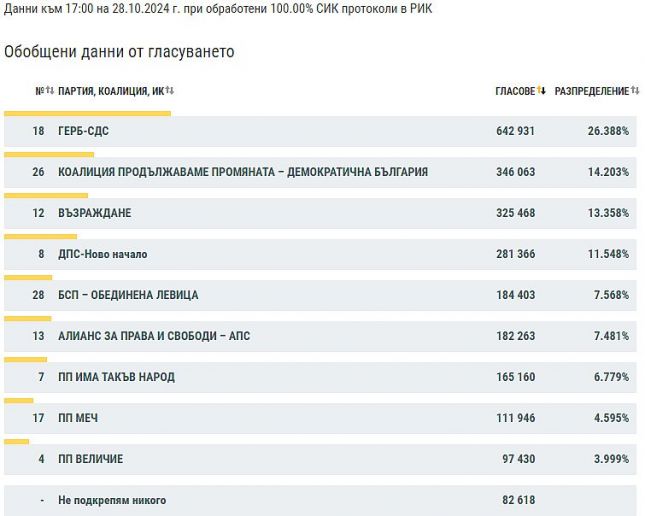The image size is (645, 516).
Task: Click the Не подкрепям никого row
Action: pos(320,500)
